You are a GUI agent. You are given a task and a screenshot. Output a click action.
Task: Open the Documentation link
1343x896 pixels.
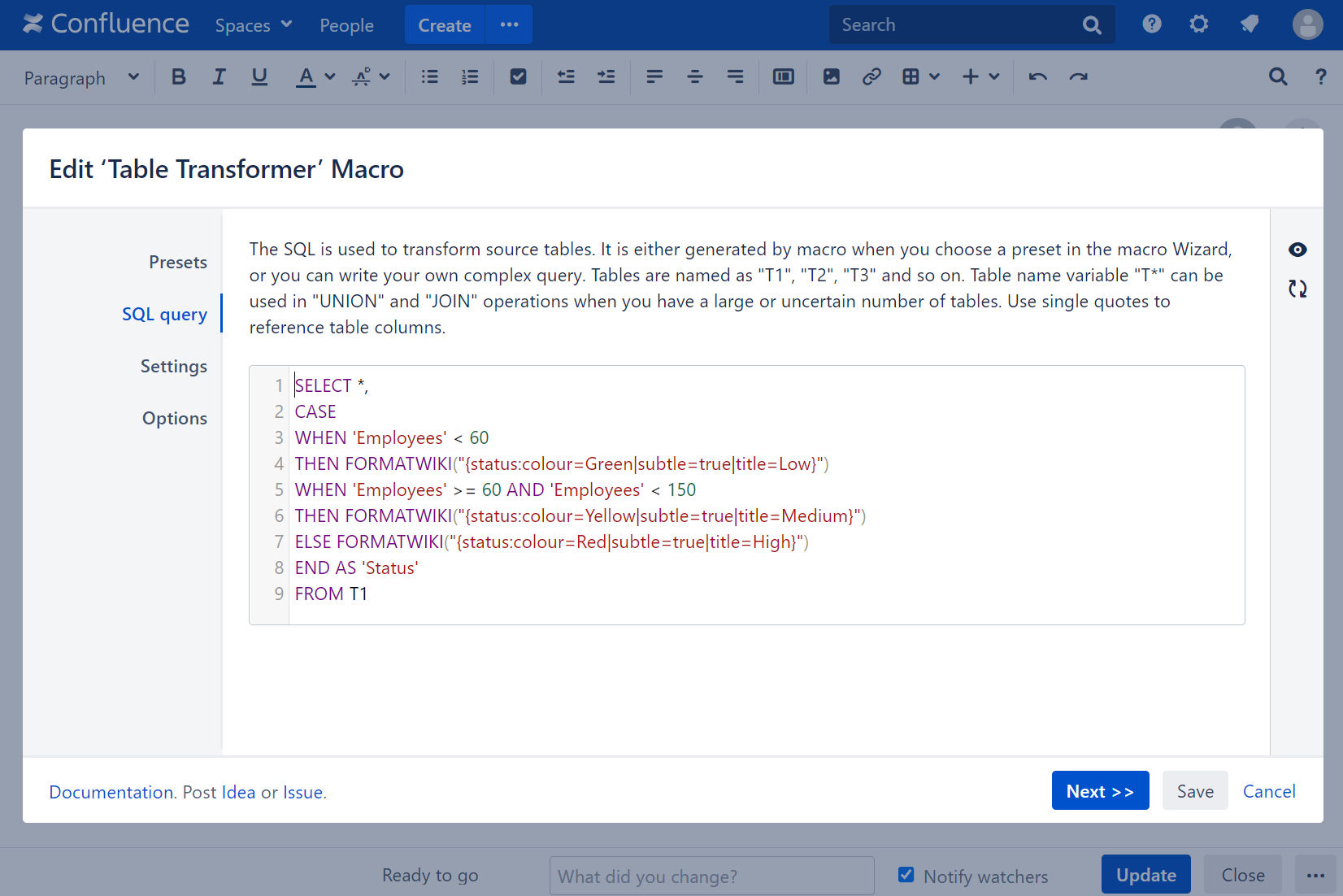[x=111, y=793]
